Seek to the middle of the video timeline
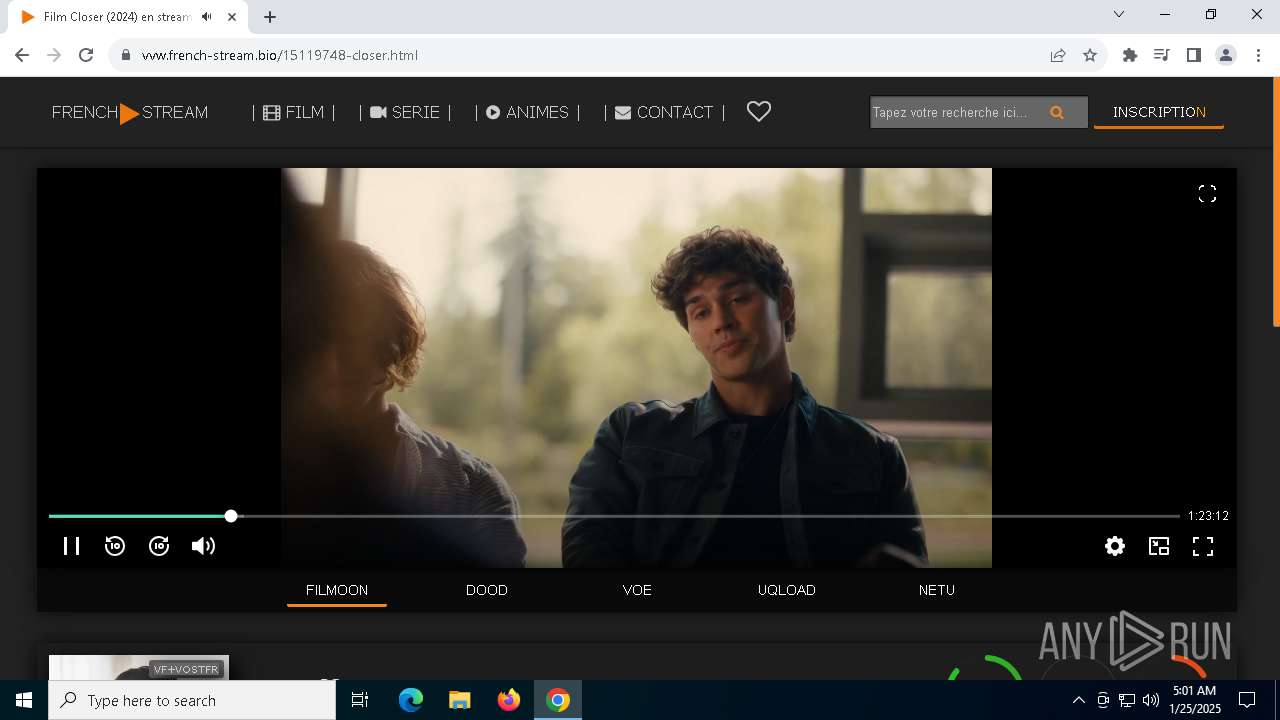 click(614, 516)
